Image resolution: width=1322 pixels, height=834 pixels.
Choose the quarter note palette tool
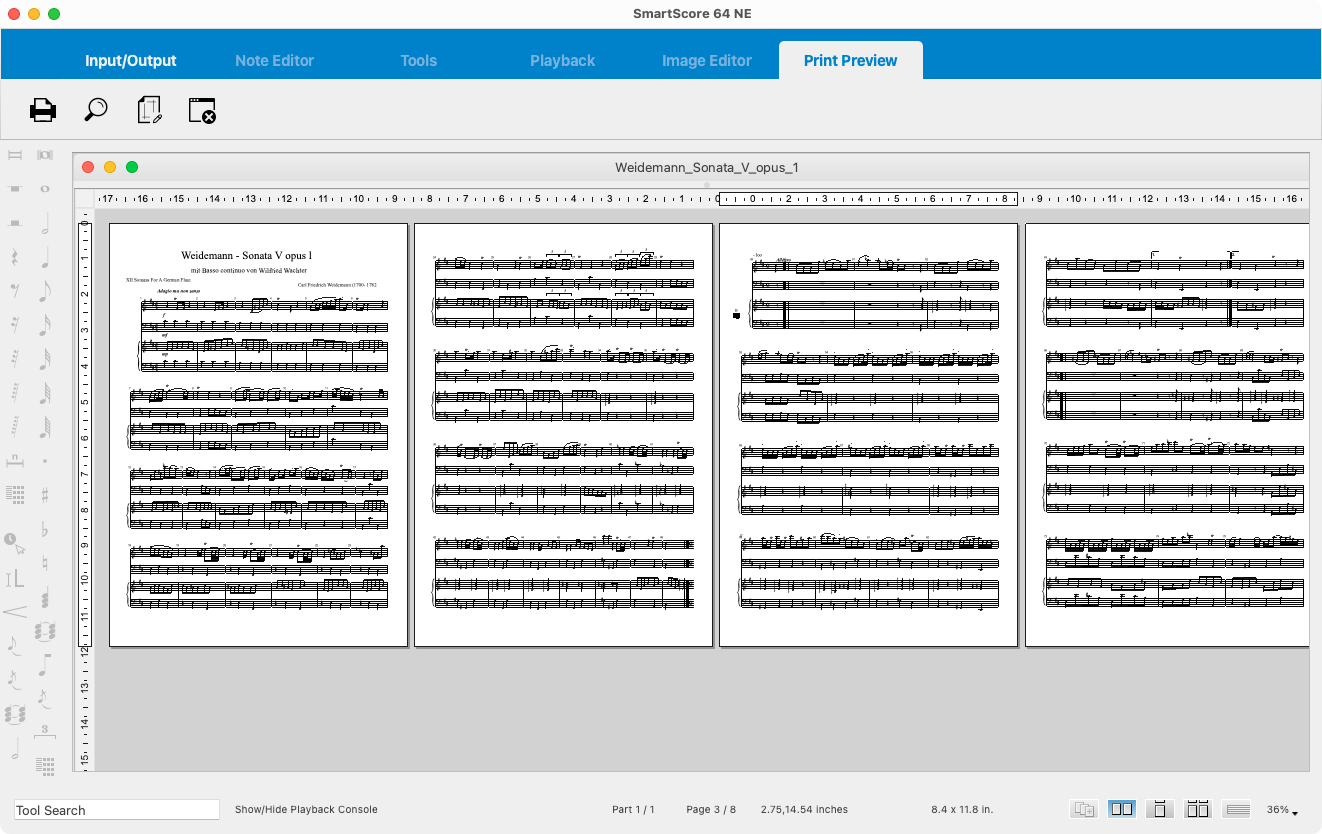45,258
